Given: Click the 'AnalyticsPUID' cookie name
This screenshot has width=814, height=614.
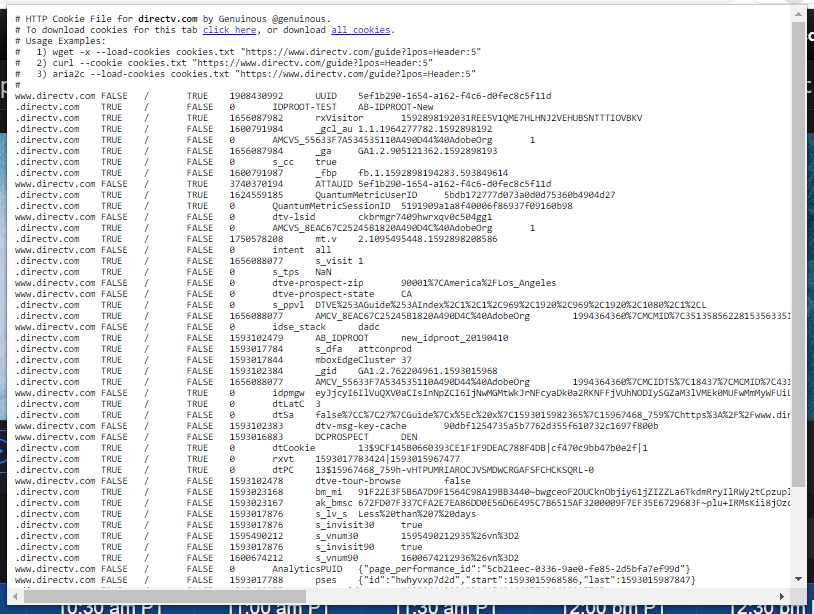Looking at the screenshot, I should click(307, 569).
